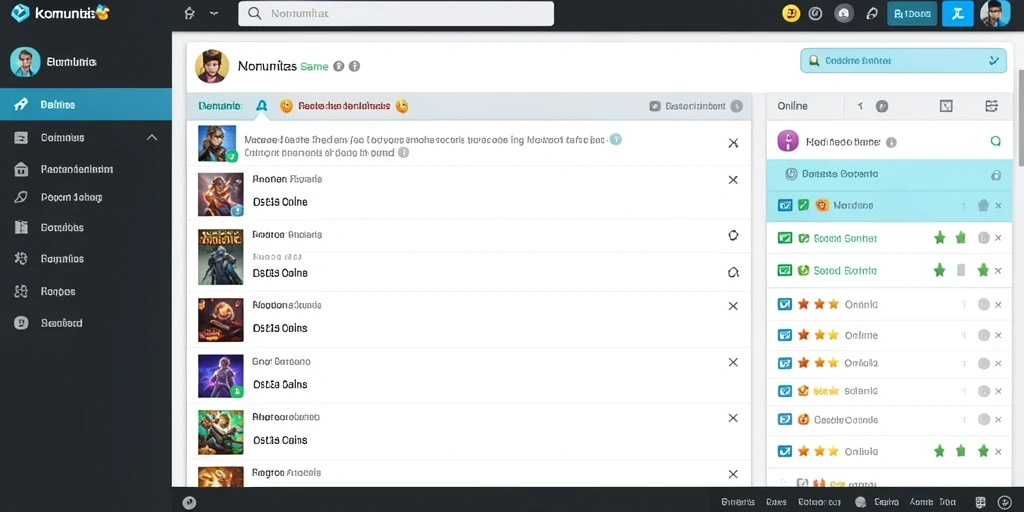Viewport: 1024px width, 512px height.
Task: Expand the chevron beside the home icon
Action: tap(214, 13)
